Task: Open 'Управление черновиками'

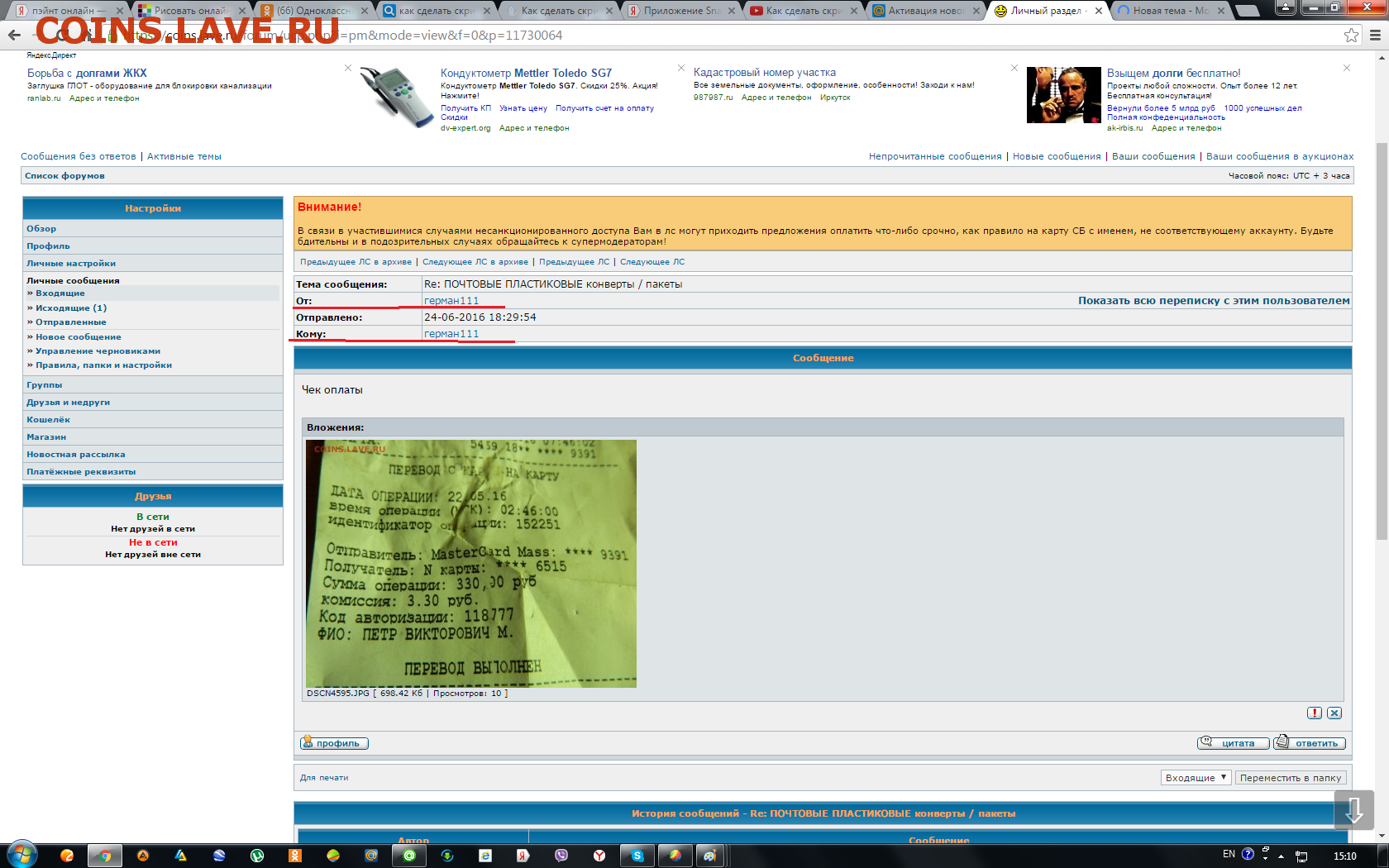Action: (x=98, y=351)
